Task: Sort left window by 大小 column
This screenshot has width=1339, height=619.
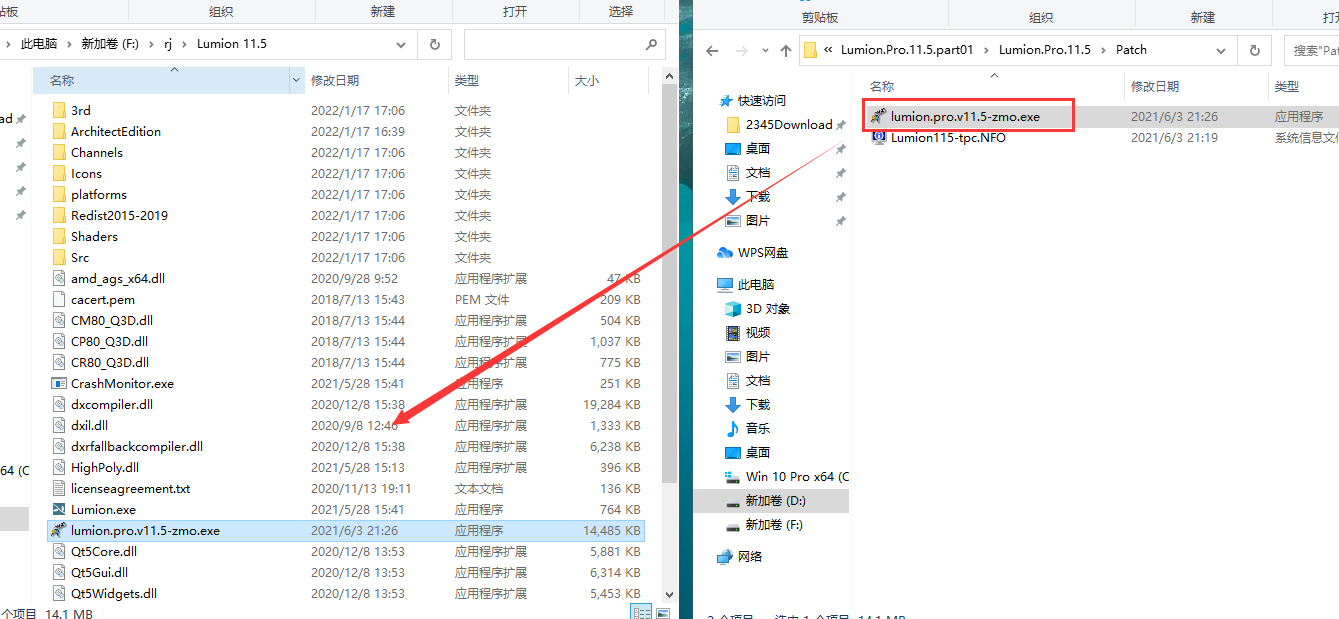Action: (x=586, y=80)
